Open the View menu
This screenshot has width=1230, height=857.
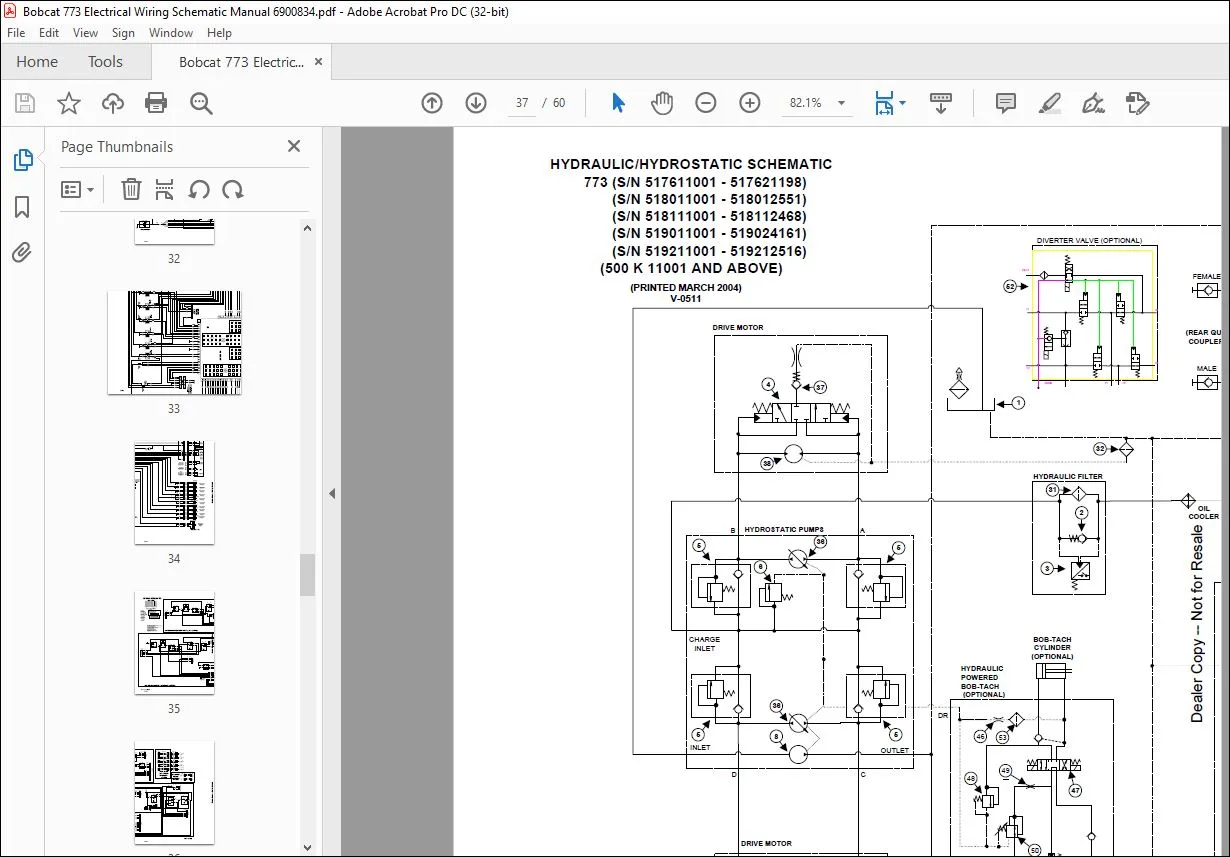click(x=85, y=33)
